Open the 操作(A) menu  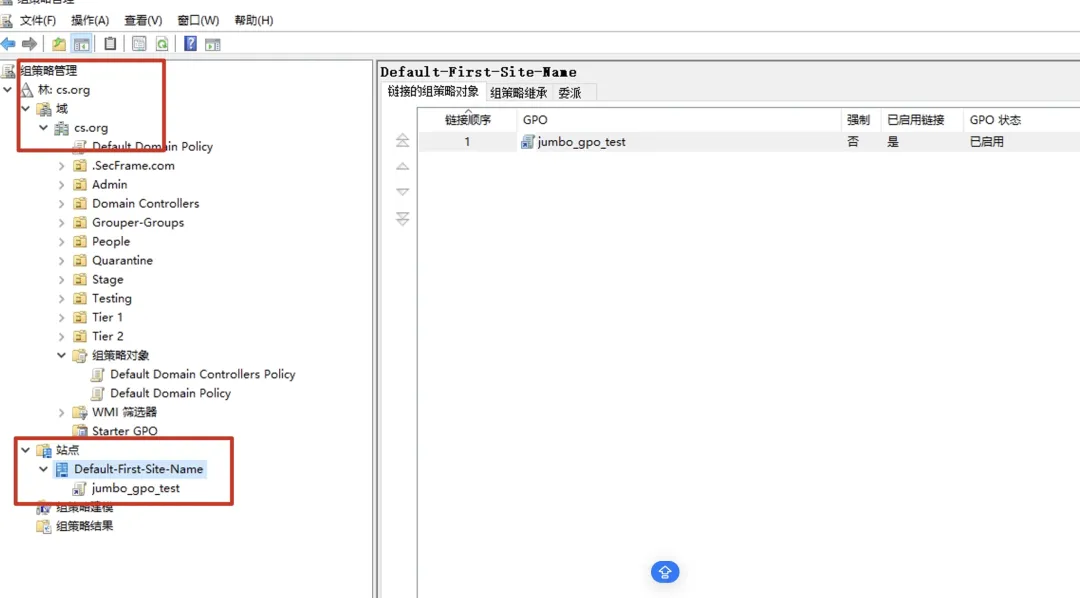point(90,21)
